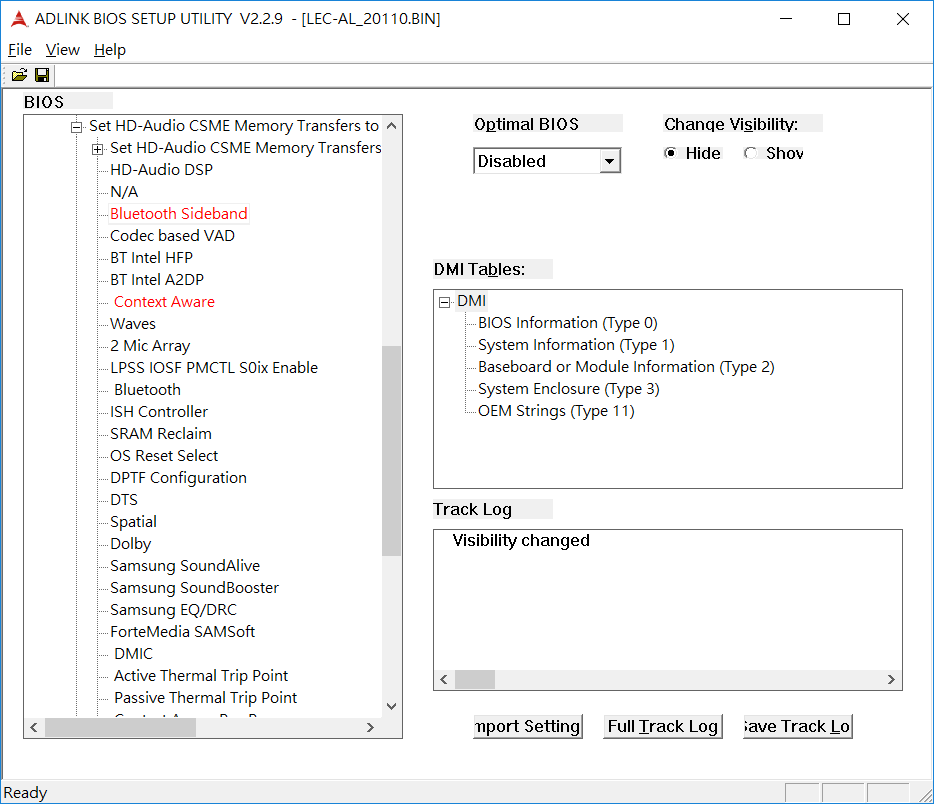The height and width of the screenshot is (804, 934).
Task: Click the BIOS tree scroll up arrow
Action: coord(391,126)
